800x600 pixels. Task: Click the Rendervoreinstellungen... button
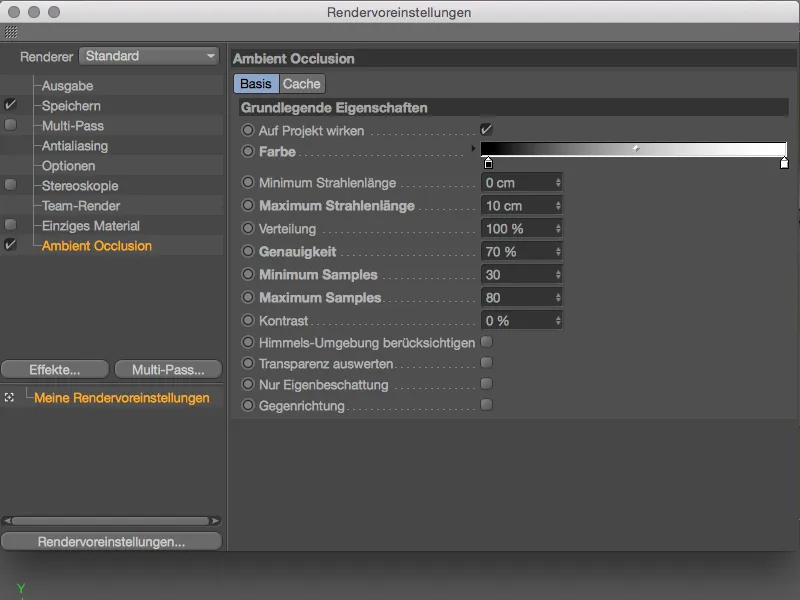point(111,541)
